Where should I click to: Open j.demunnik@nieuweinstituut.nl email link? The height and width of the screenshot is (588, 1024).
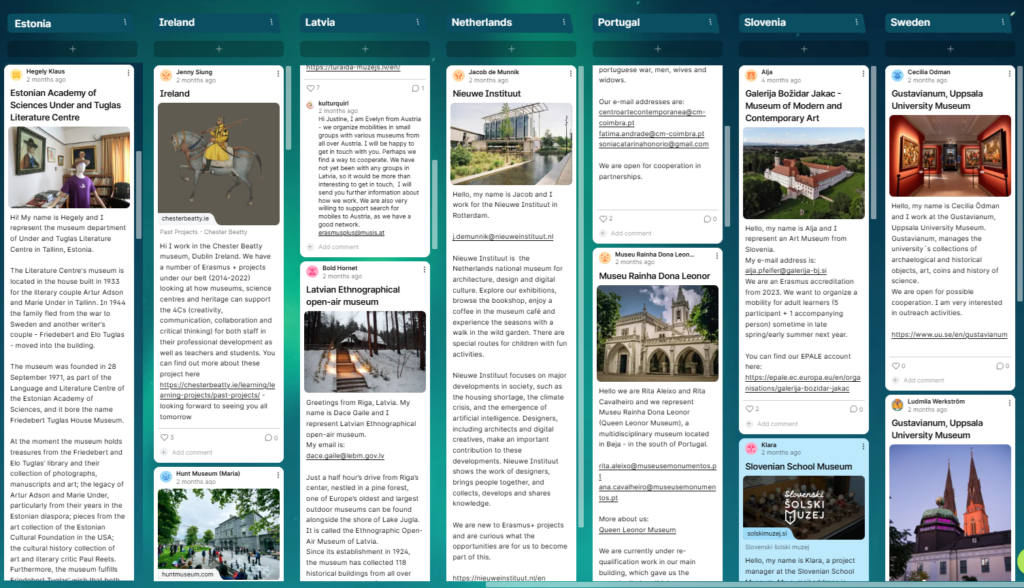pyautogui.click(x=503, y=237)
